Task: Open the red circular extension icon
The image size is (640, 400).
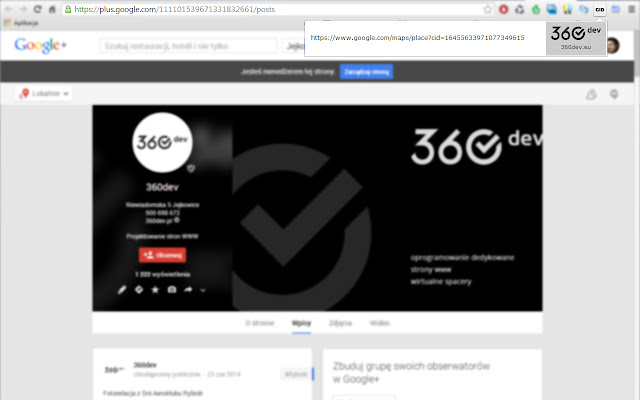Action: coord(504,9)
